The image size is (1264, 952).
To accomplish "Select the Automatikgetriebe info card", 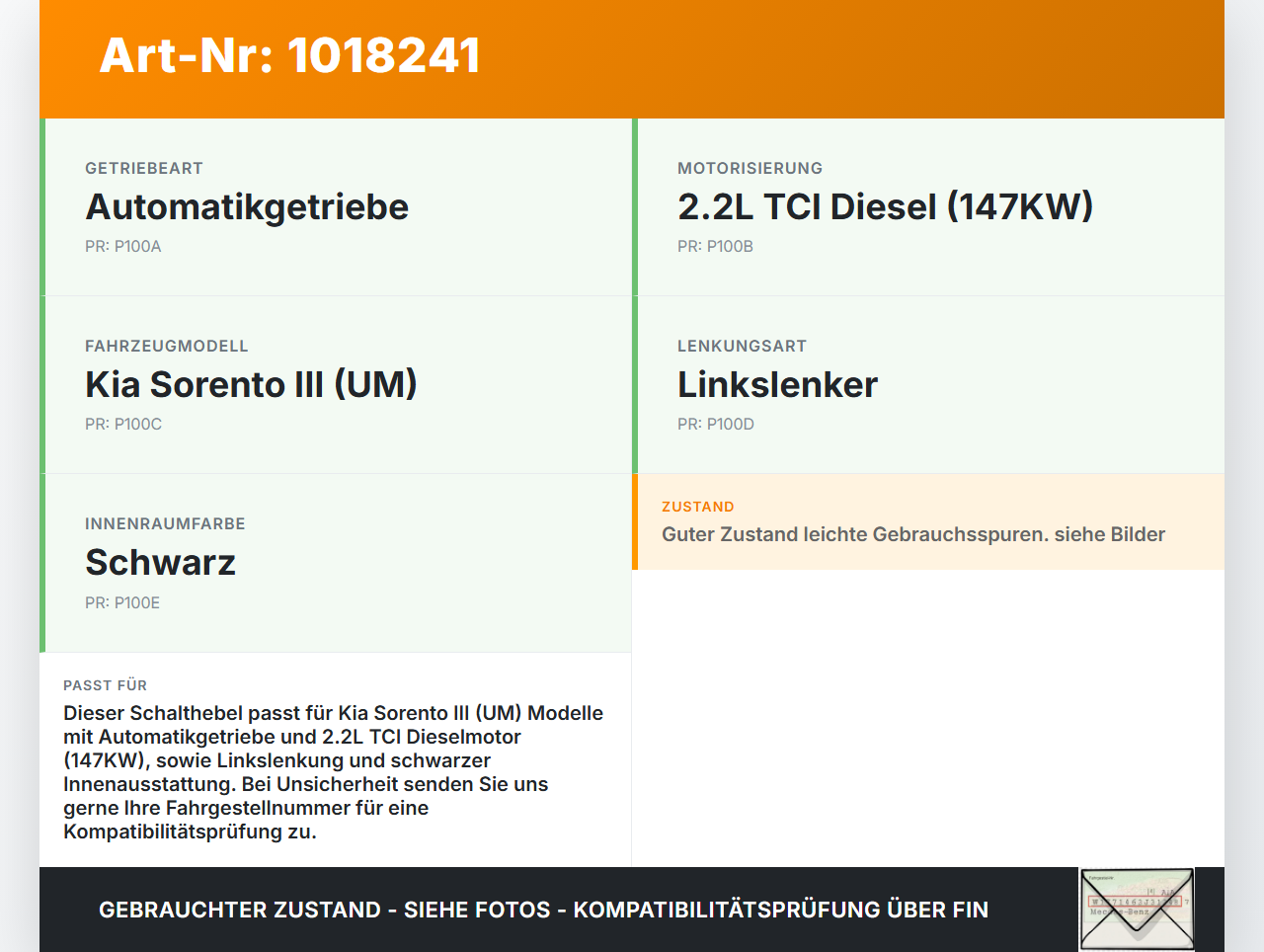I will (x=336, y=207).
